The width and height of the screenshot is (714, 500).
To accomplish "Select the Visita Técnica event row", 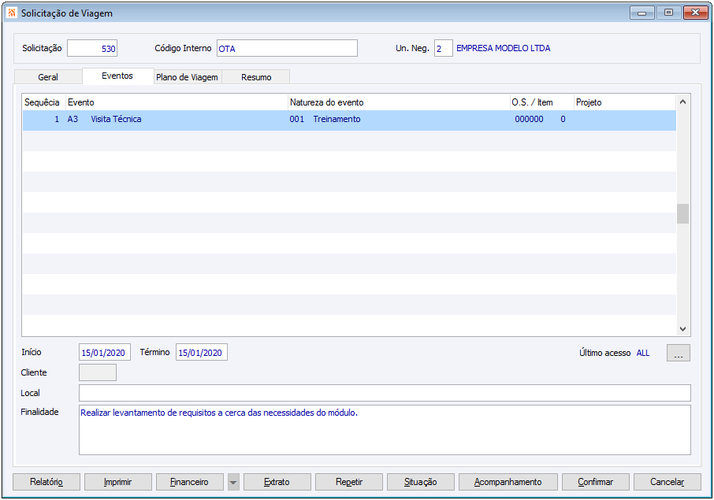I will coord(349,120).
